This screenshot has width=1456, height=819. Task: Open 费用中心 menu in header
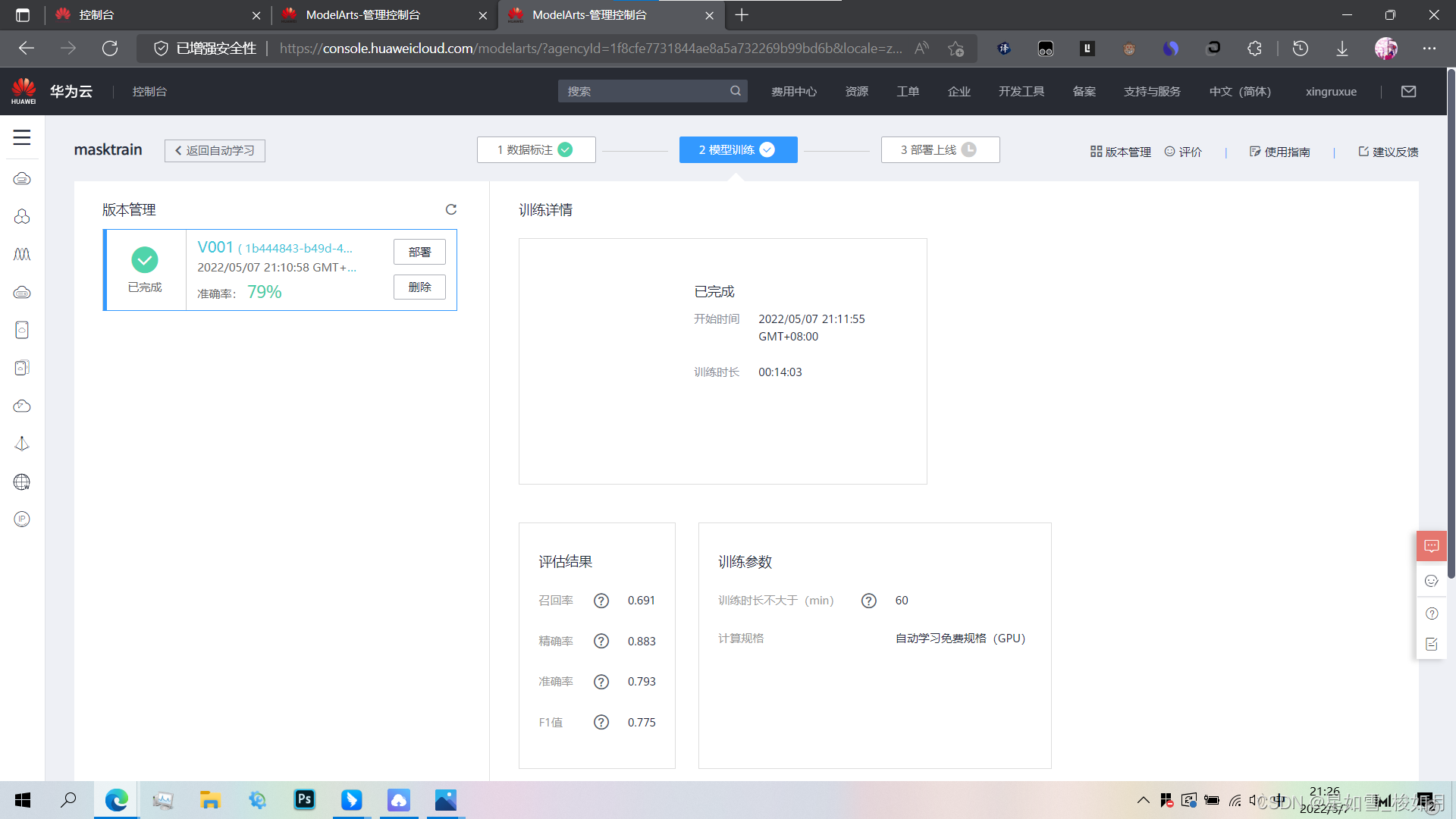click(x=794, y=91)
